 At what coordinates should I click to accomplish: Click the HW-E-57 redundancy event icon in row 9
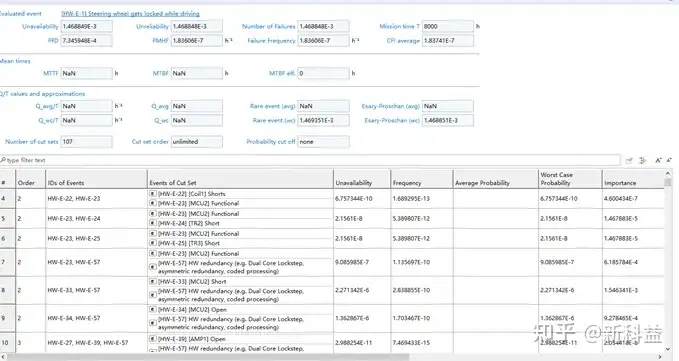(152, 323)
